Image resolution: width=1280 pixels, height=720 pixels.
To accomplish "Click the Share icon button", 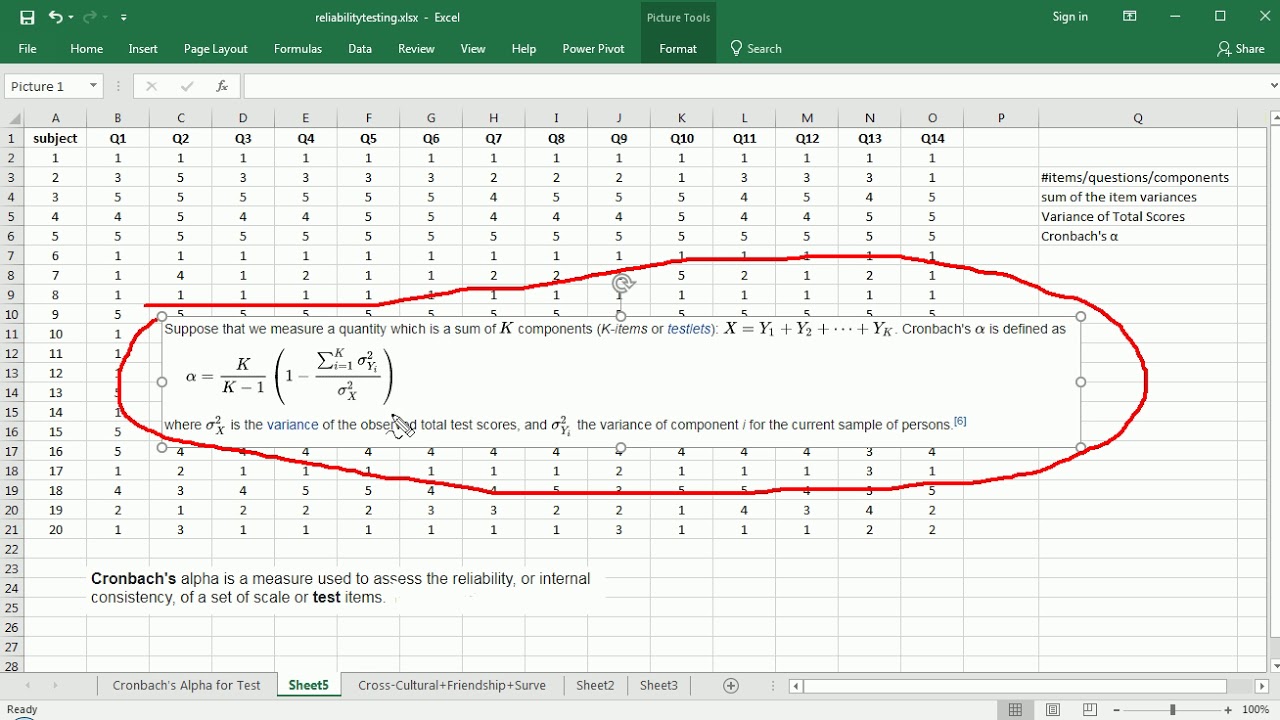I will click(x=1241, y=48).
